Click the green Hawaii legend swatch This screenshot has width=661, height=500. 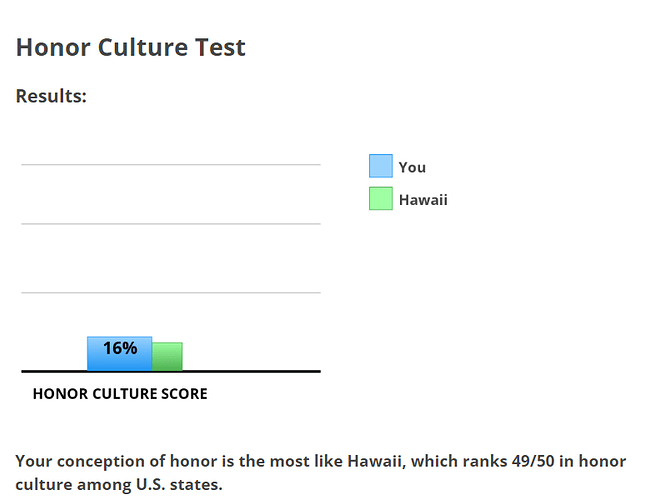[x=381, y=198]
